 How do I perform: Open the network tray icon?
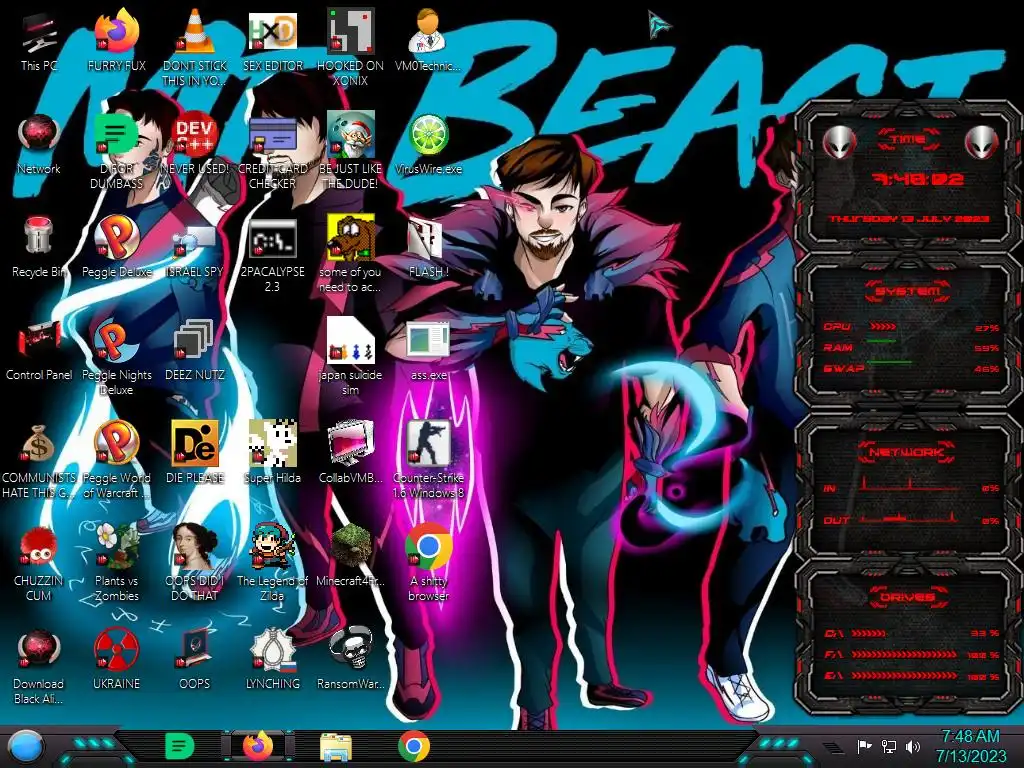point(889,746)
